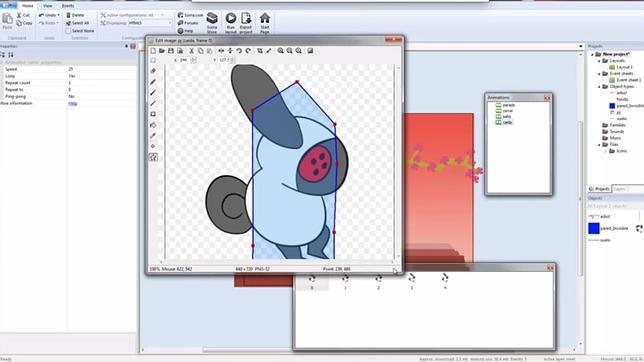
Task: Select the collision polygon tool
Action: click(153, 157)
